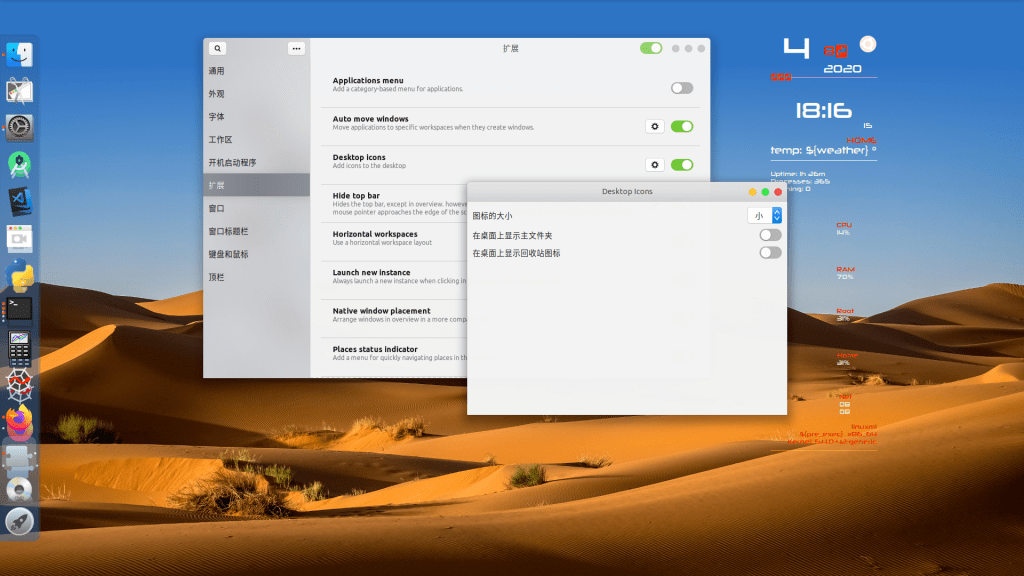Screen dimensions: 1024x576
Task: Select 外观 in the sidebar
Action: pyautogui.click(x=256, y=93)
